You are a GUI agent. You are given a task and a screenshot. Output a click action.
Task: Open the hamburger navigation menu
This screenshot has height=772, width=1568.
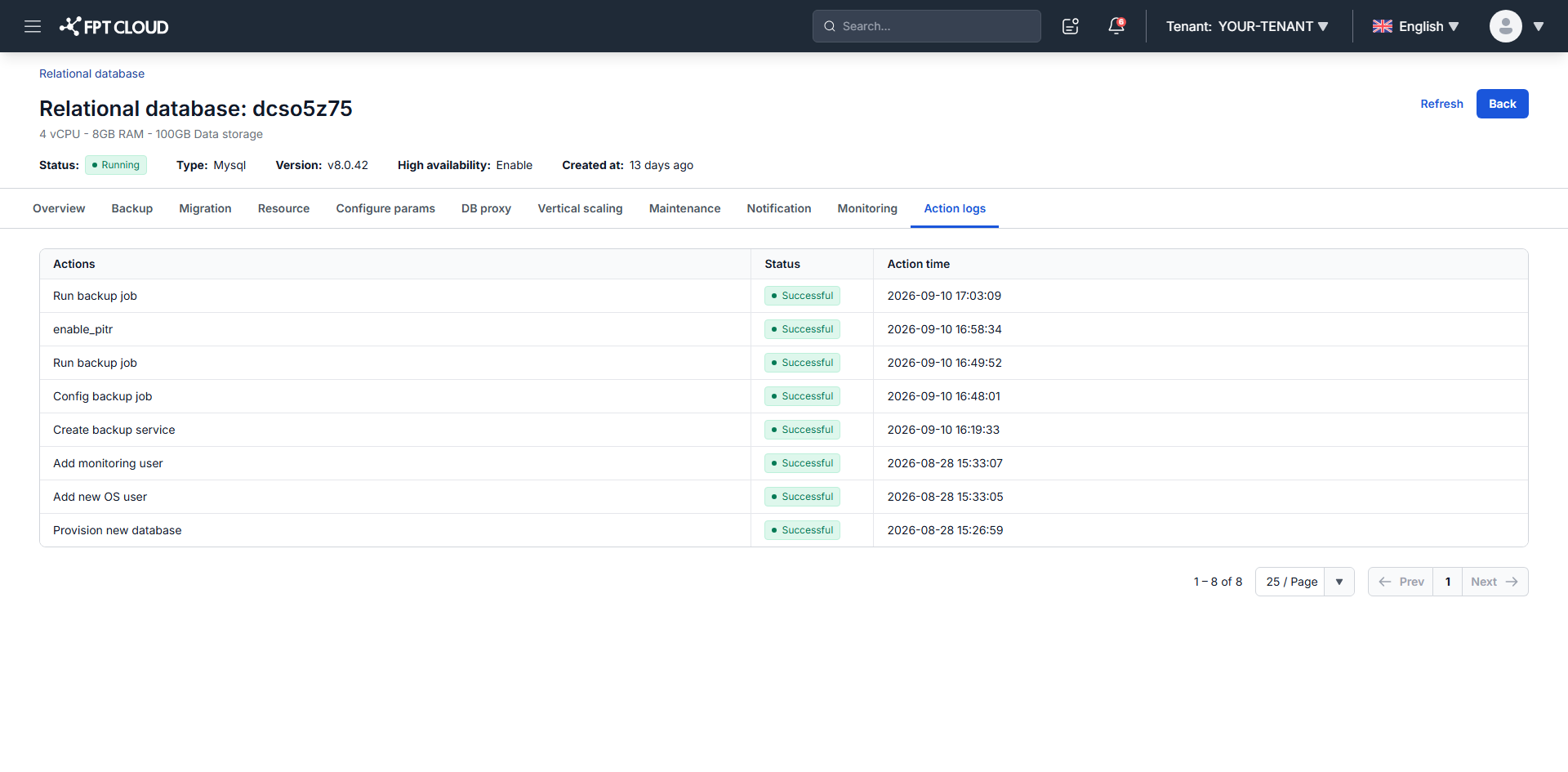click(33, 26)
